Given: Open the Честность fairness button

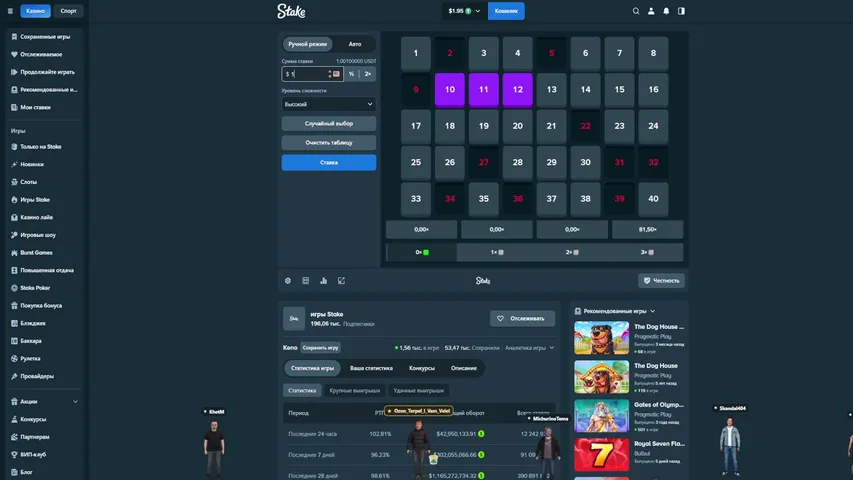Looking at the screenshot, I should [661, 281].
